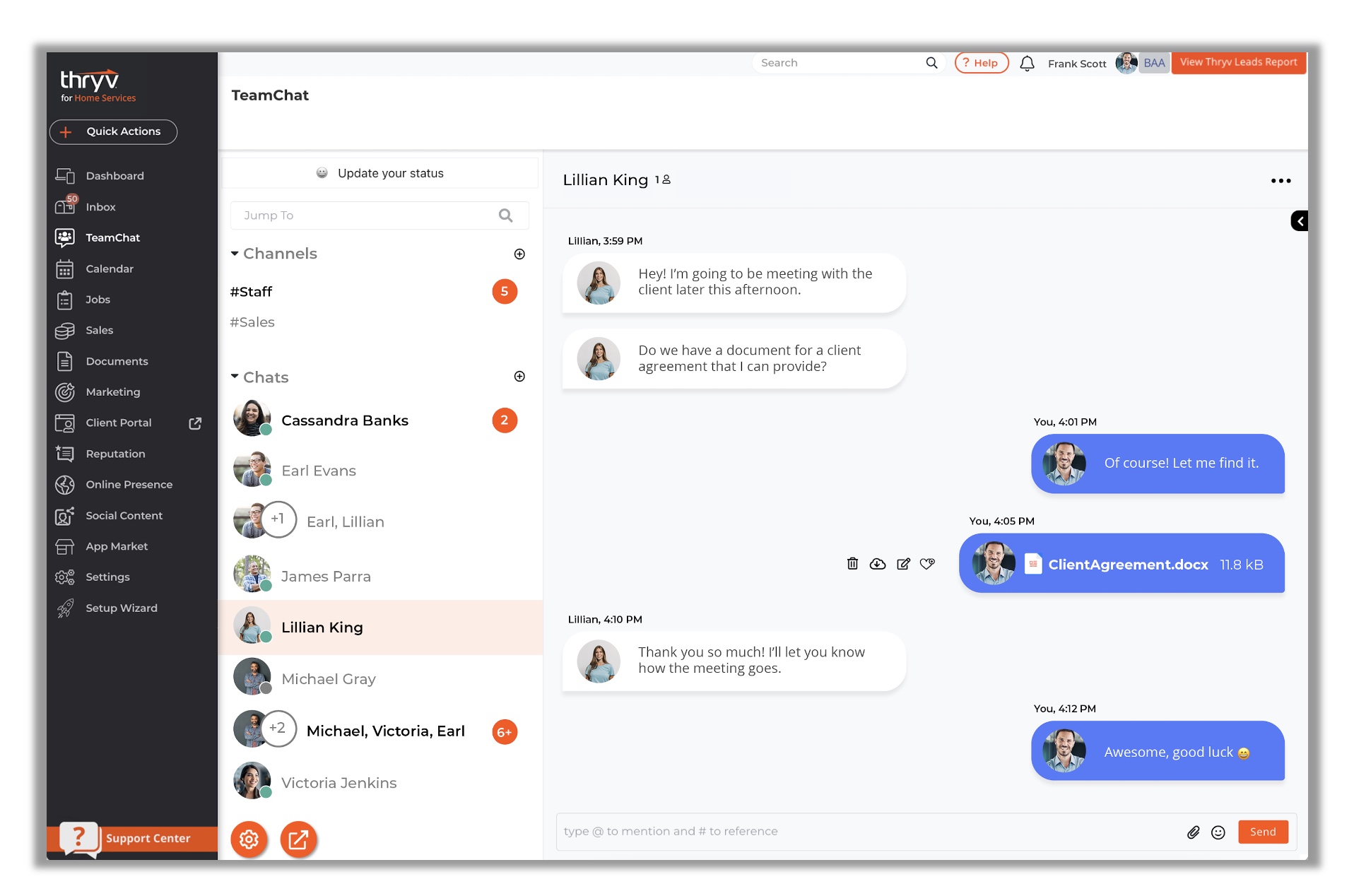Open the Sales coins icon
This screenshot has height=896, width=1354.
click(65, 330)
